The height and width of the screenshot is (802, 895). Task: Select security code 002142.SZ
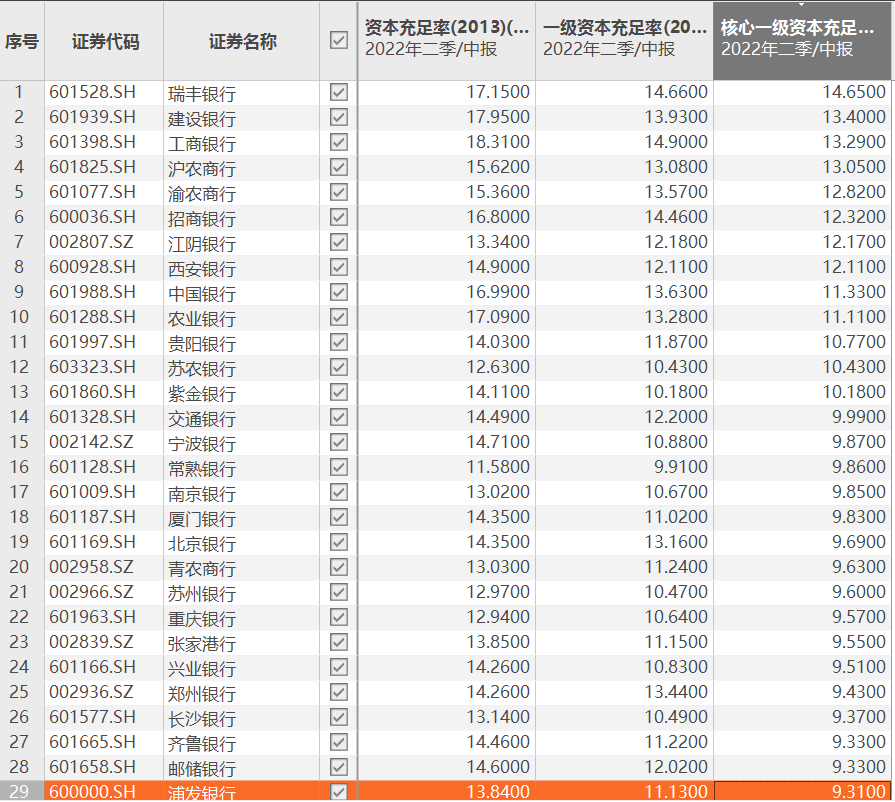coord(91,442)
